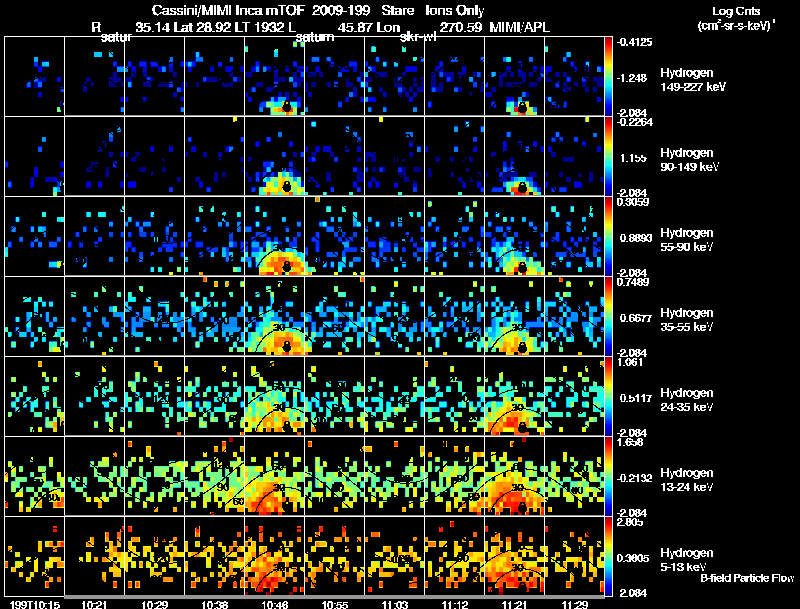Select the 10:21 time label
The width and height of the screenshot is (800, 609).
(x=94, y=604)
